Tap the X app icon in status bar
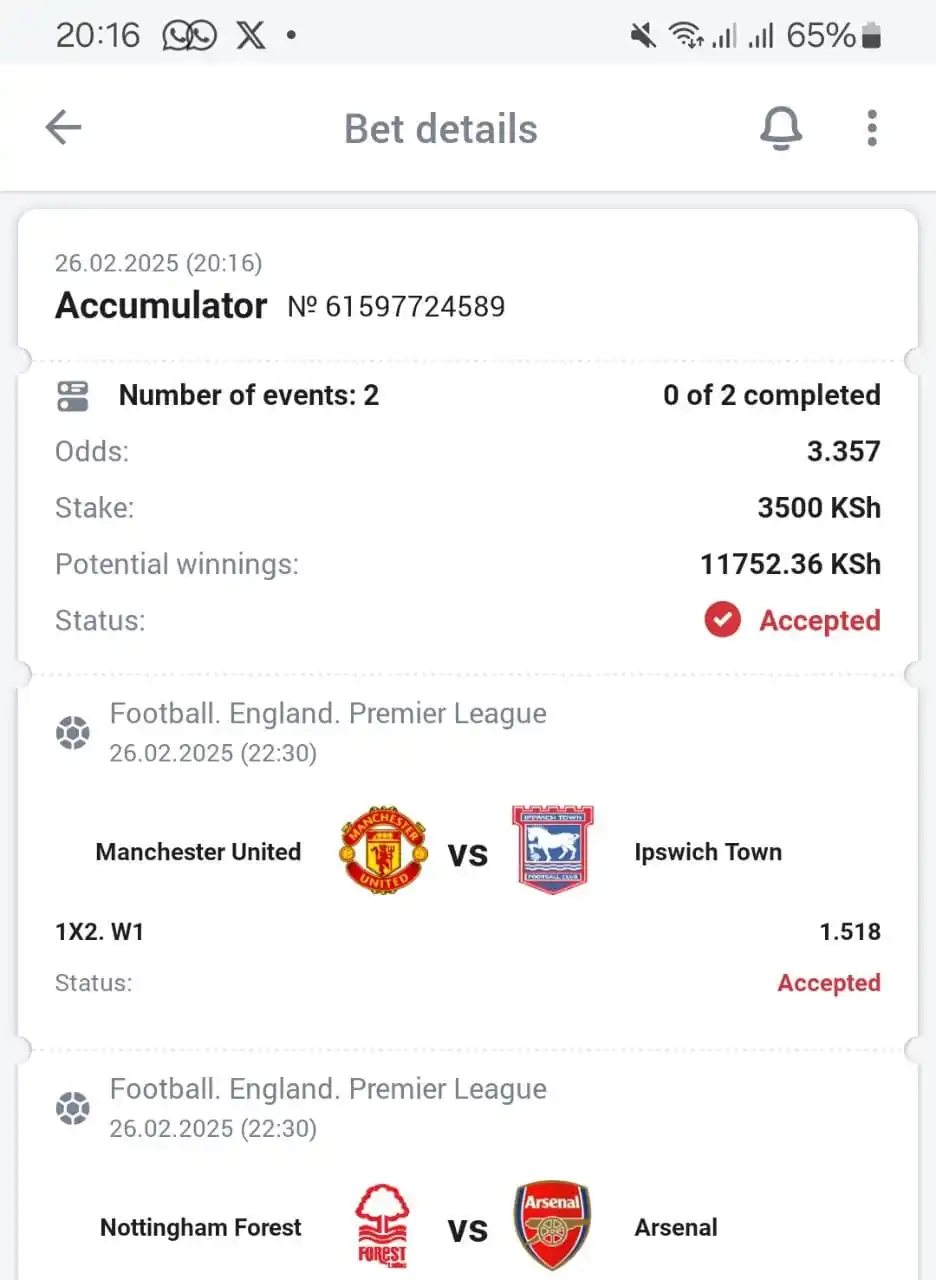The height and width of the screenshot is (1280, 936). (251, 36)
